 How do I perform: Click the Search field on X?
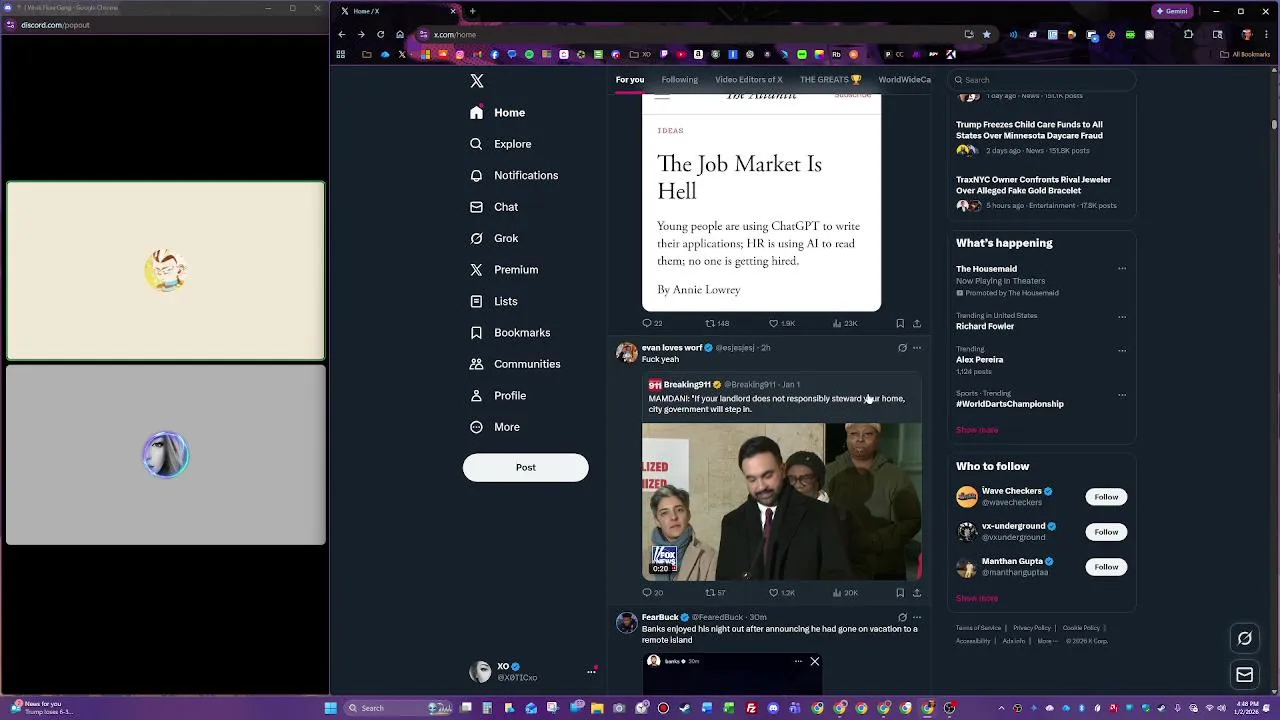pyautogui.click(x=1042, y=80)
